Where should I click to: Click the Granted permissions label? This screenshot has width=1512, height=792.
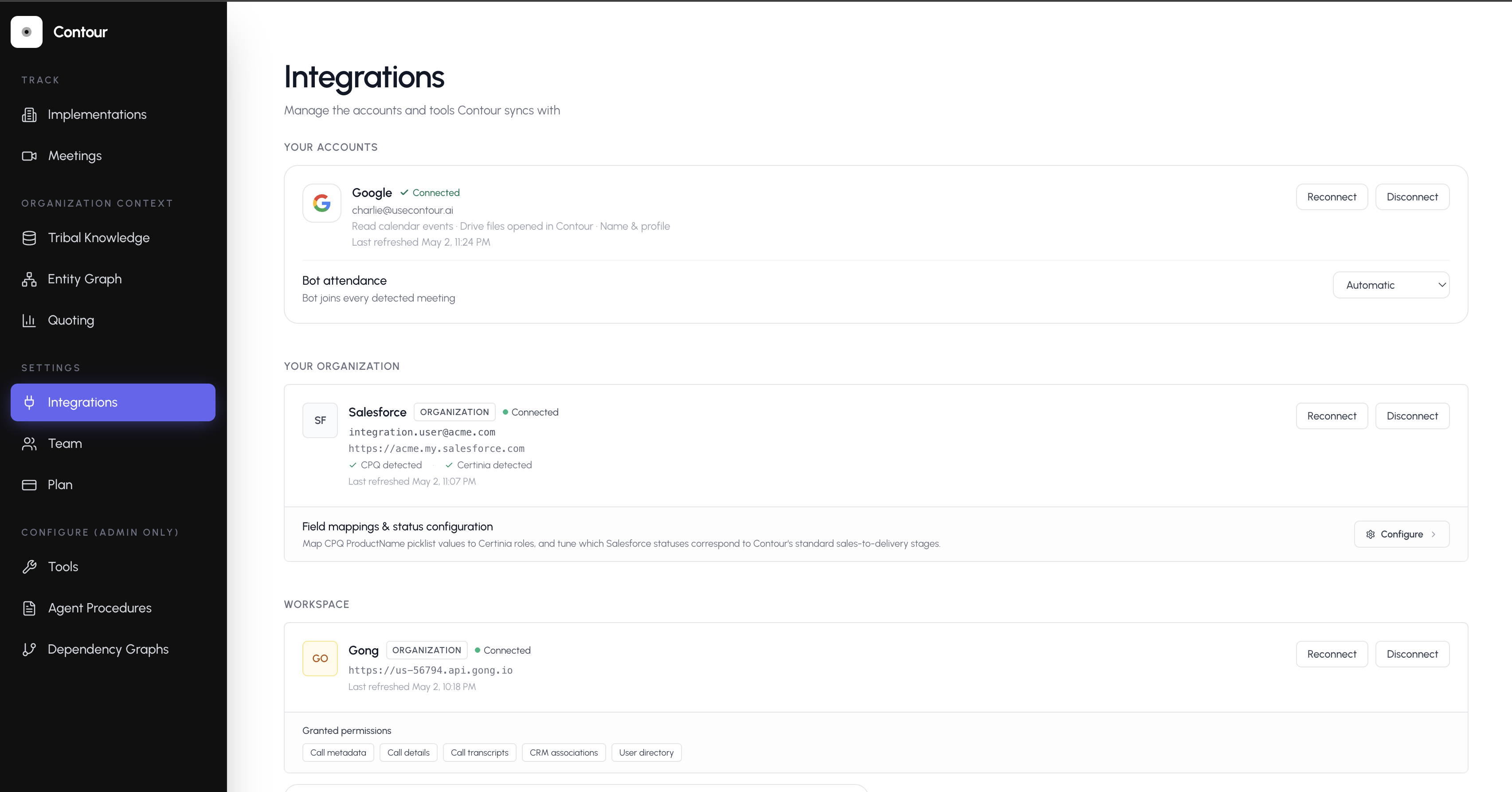click(x=347, y=730)
